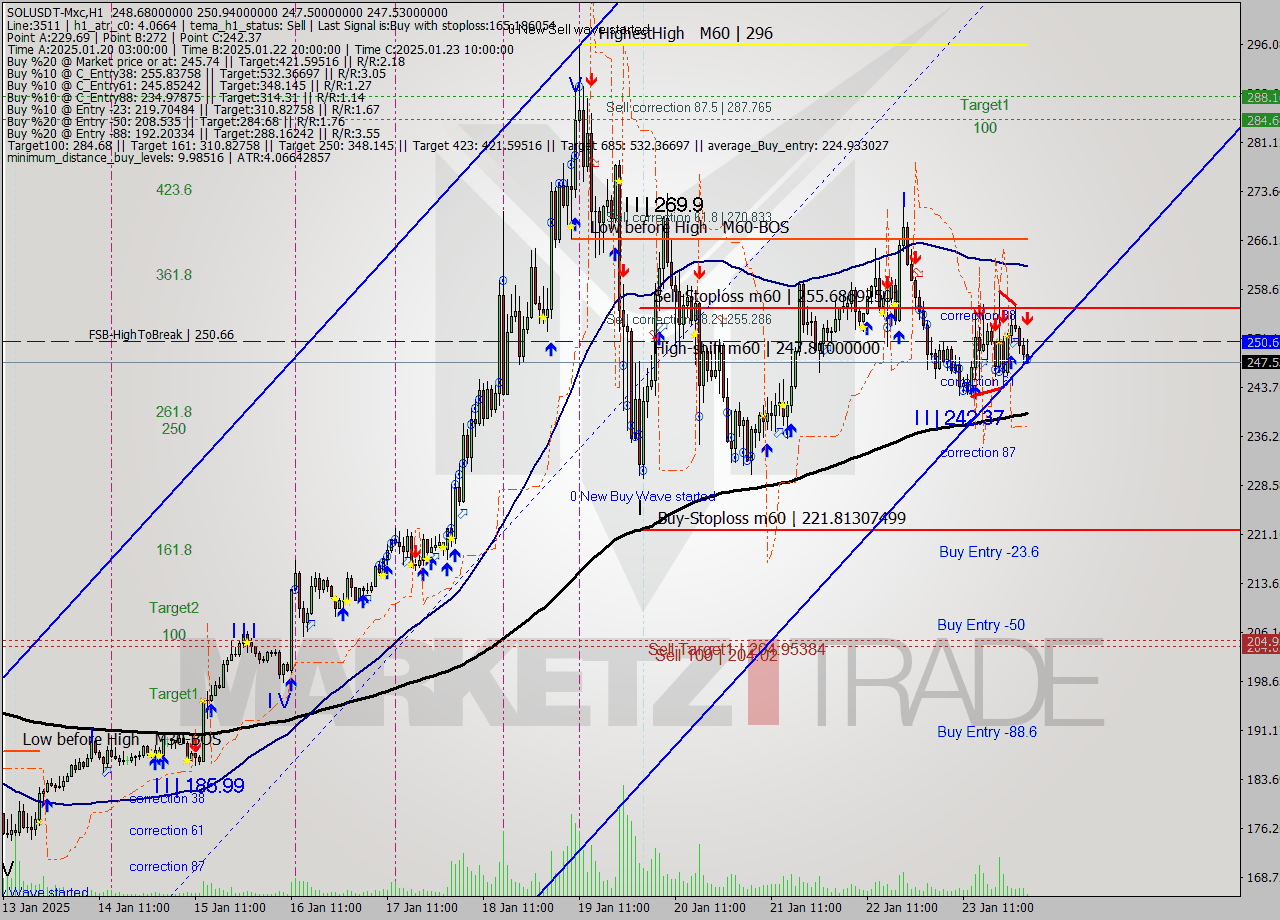Select the '361.8' Fibonacci level label
The image size is (1280, 920).
click(174, 274)
